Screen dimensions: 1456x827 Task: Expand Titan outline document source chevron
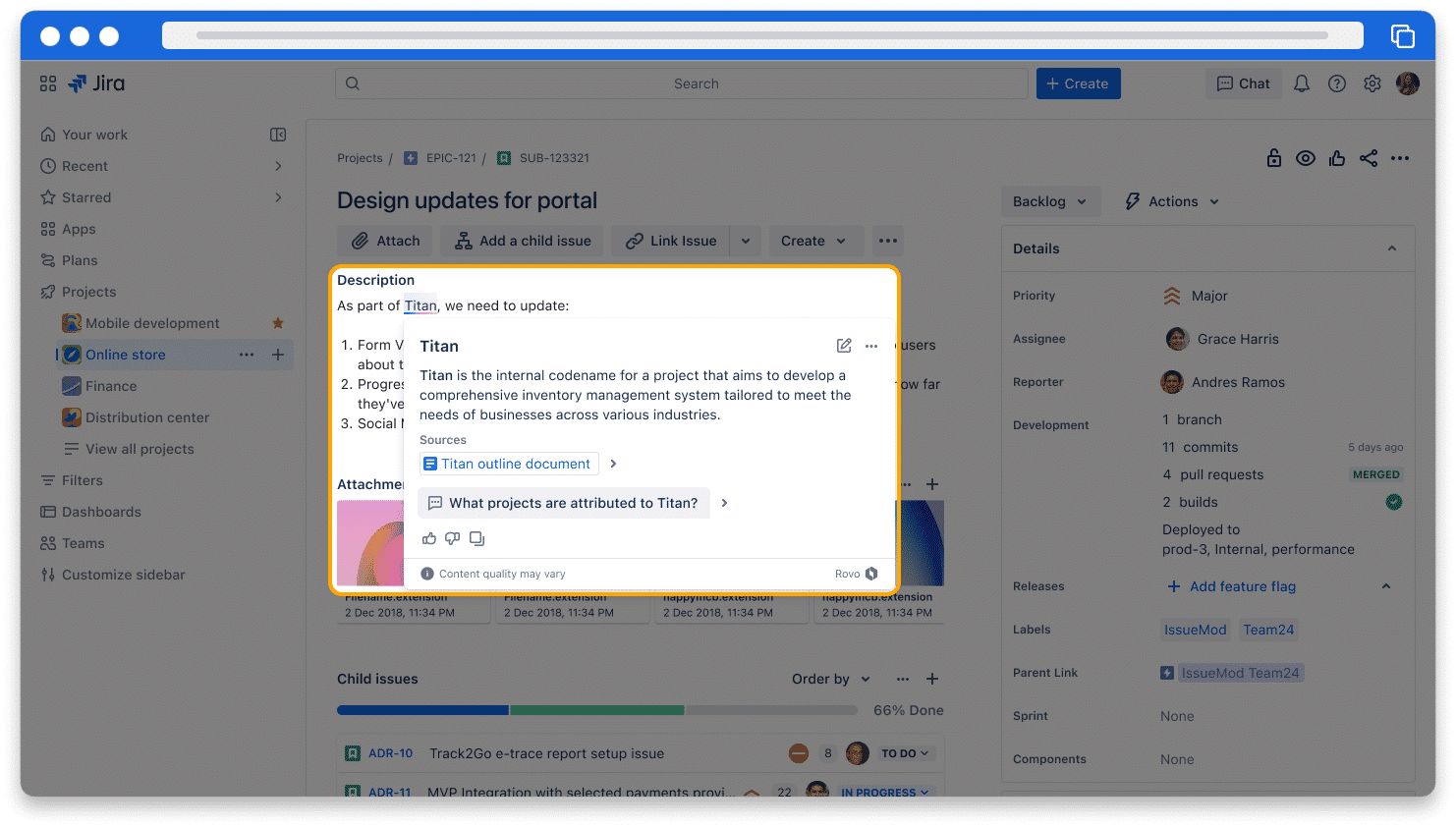click(613, 464)
